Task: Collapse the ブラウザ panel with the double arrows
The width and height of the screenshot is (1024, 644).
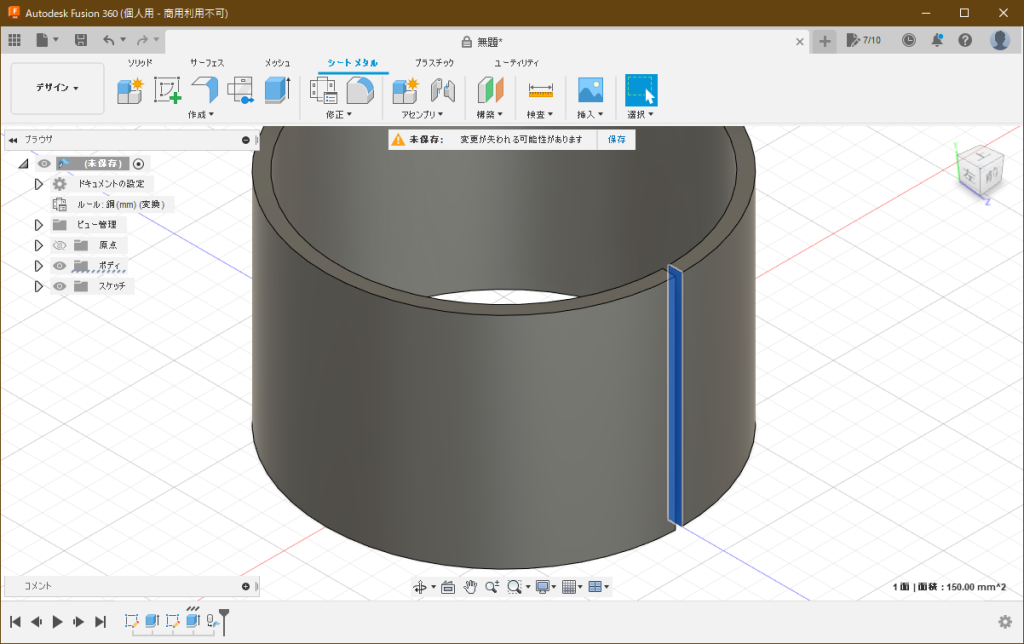Action: click(13, 140)
